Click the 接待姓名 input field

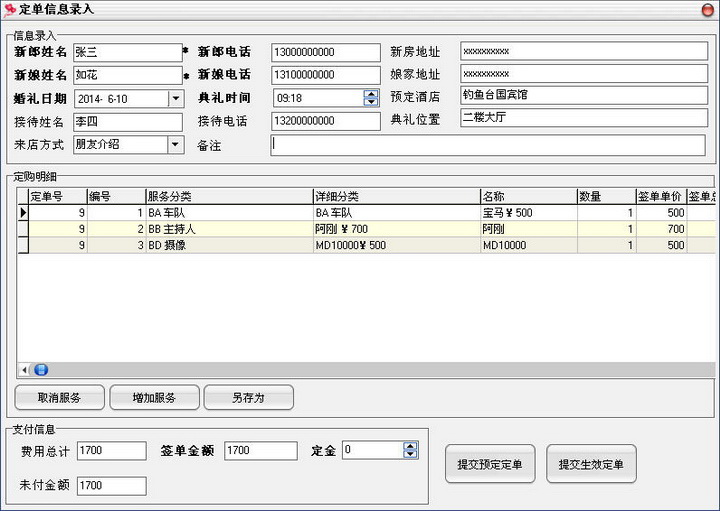click(x=128, y=122)
